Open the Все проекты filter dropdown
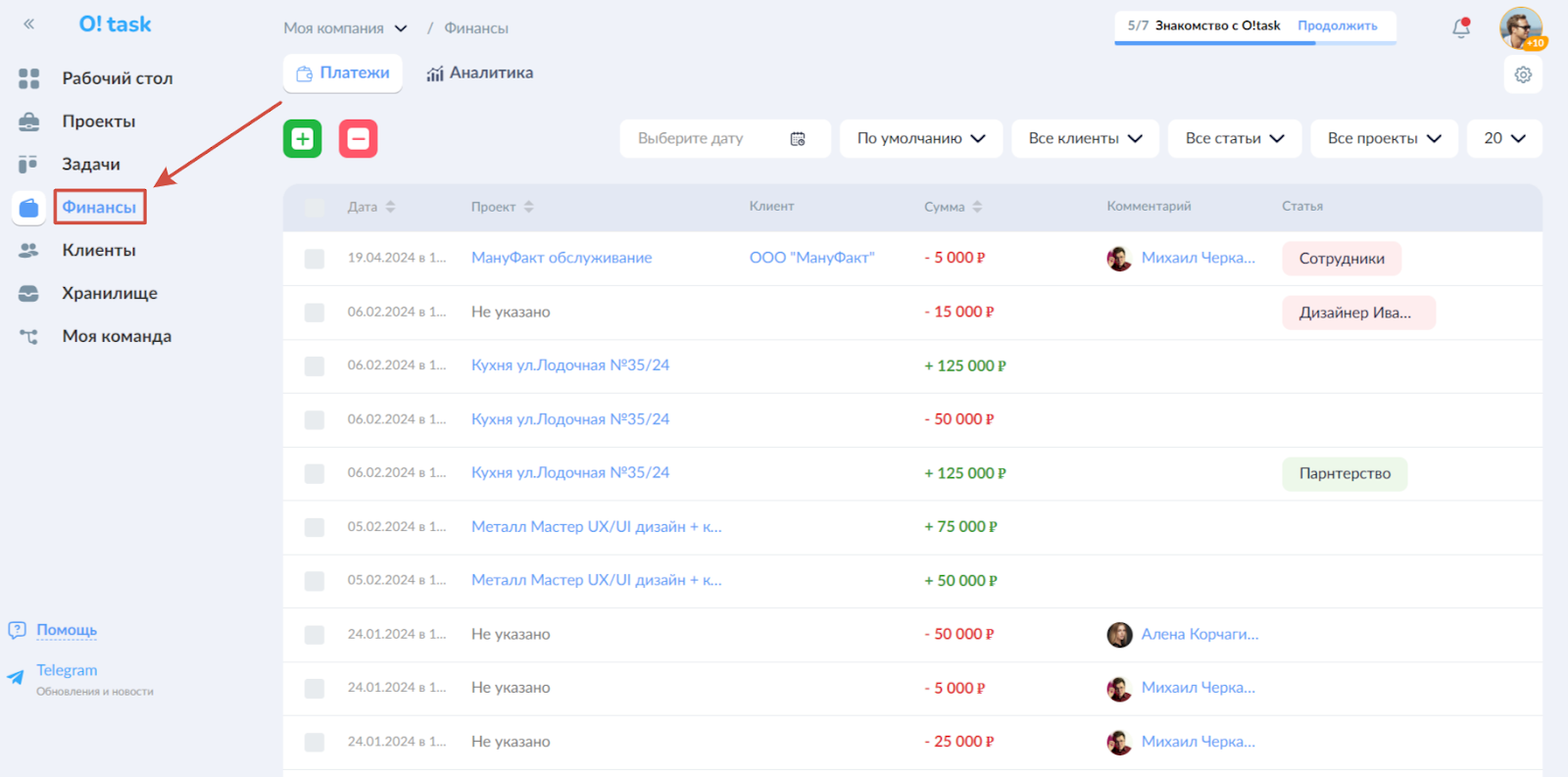Viewport: 1568px width, 777px height. coord(1384,139)
